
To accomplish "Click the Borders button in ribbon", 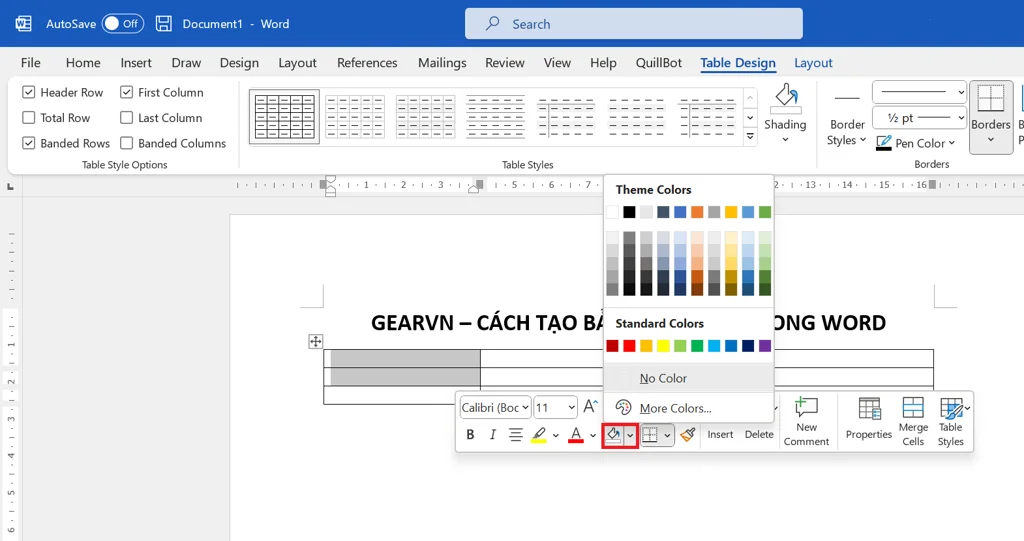I will tap(991, 118).
